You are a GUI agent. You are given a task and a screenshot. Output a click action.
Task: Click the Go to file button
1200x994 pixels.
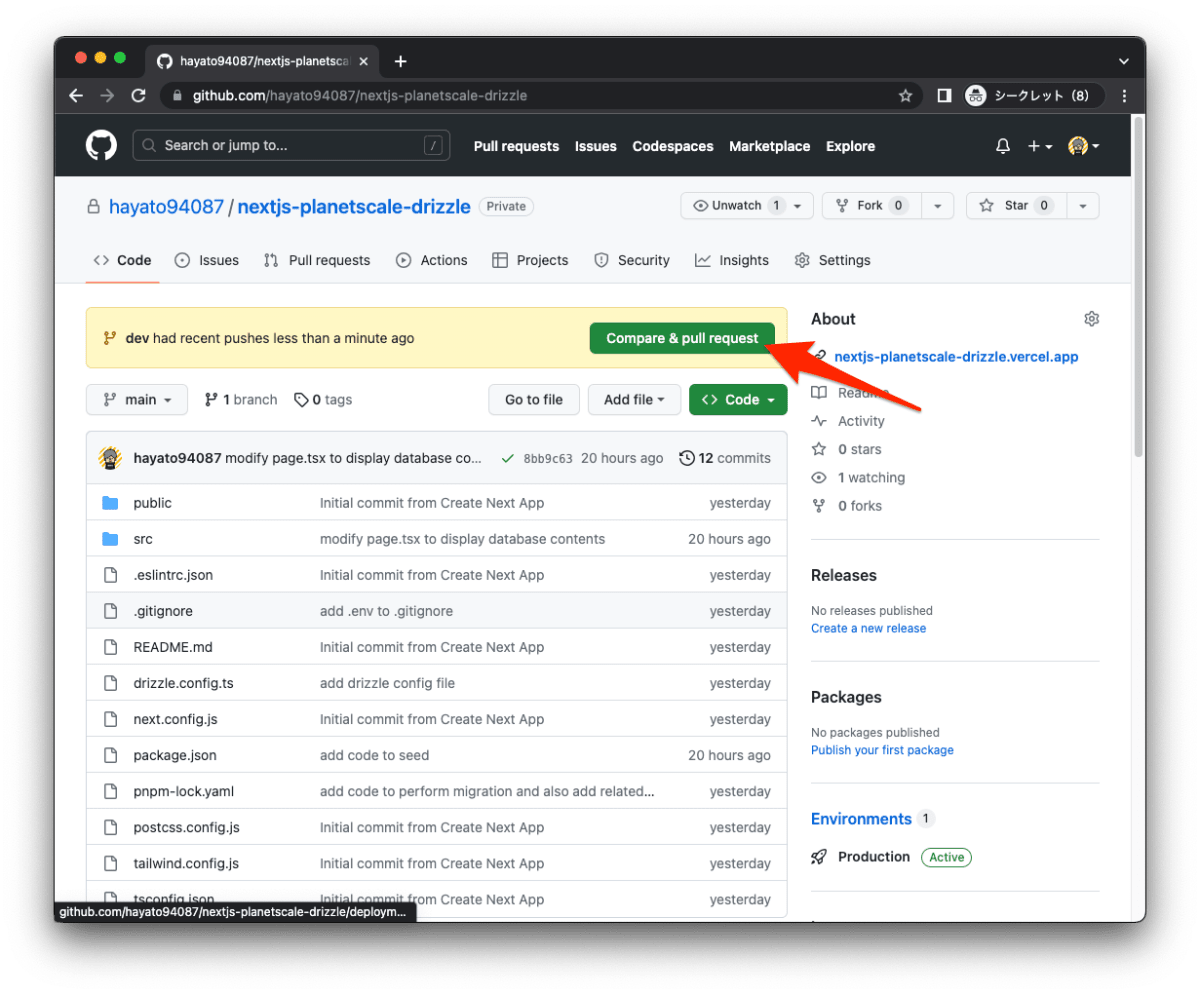534,400
